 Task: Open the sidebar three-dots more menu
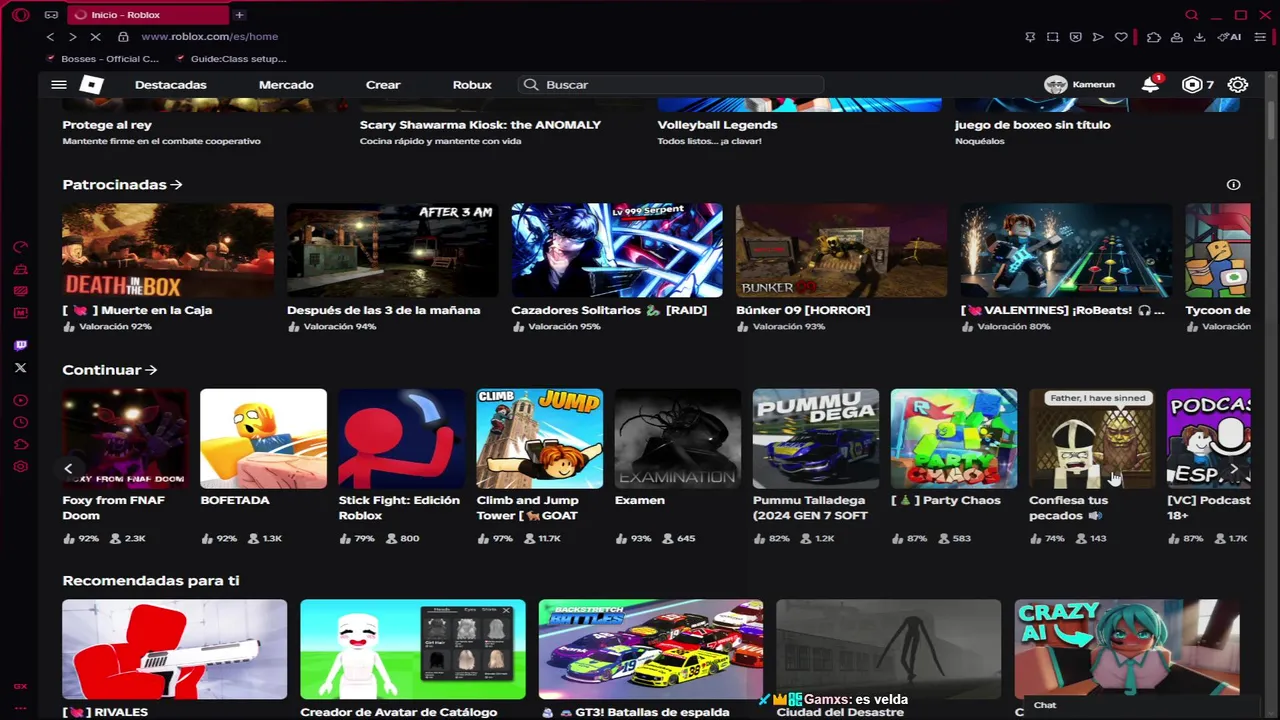[20, 708]
